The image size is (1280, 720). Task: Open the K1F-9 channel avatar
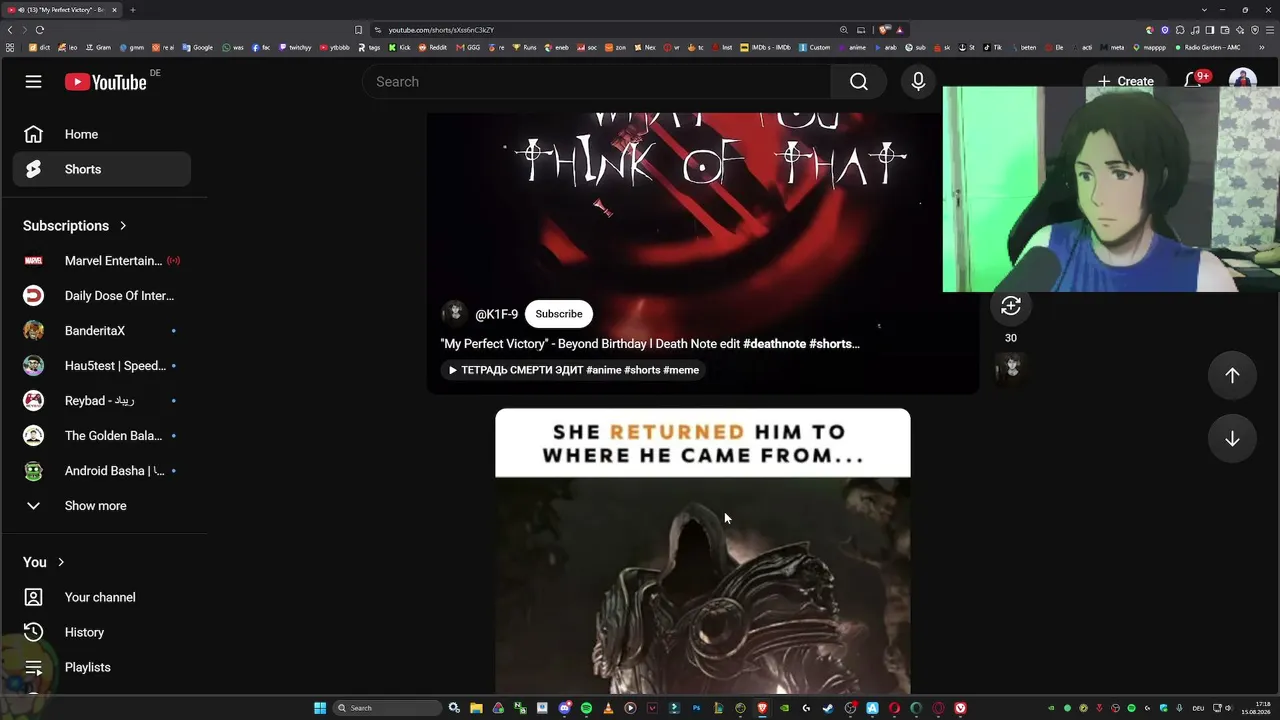pyautogui.click(x=454, y=314)
